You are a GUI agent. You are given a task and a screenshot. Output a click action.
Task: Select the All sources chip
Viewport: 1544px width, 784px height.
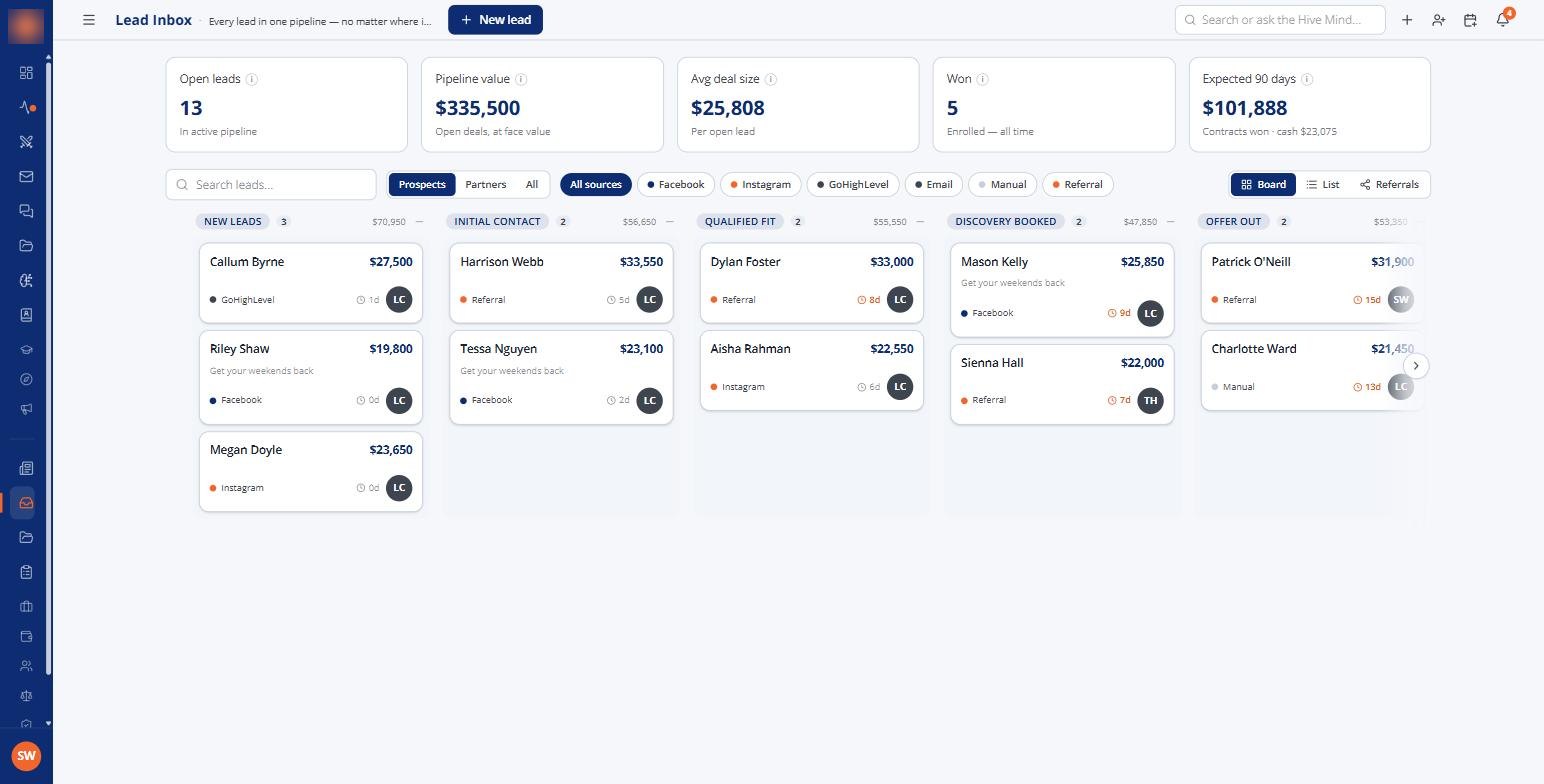point(596,185)
